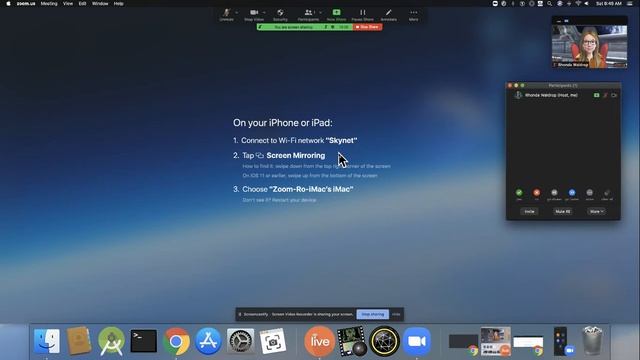The image size is (640, 360).
Task: Open the zoom.us menu
Action: pyautogui.click(x=26, y=4)
